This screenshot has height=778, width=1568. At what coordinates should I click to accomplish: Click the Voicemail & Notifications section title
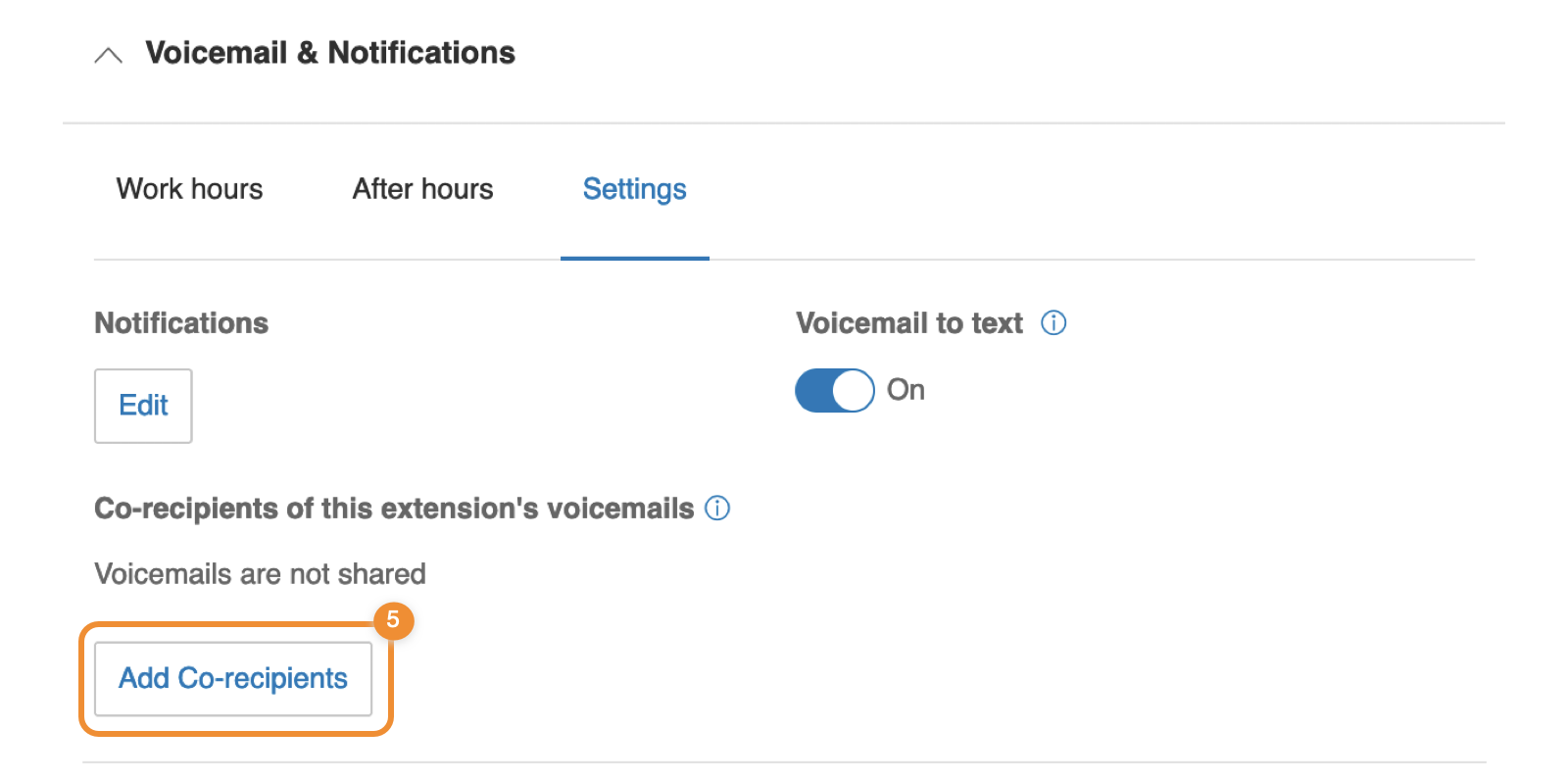(x=330, y=53)
